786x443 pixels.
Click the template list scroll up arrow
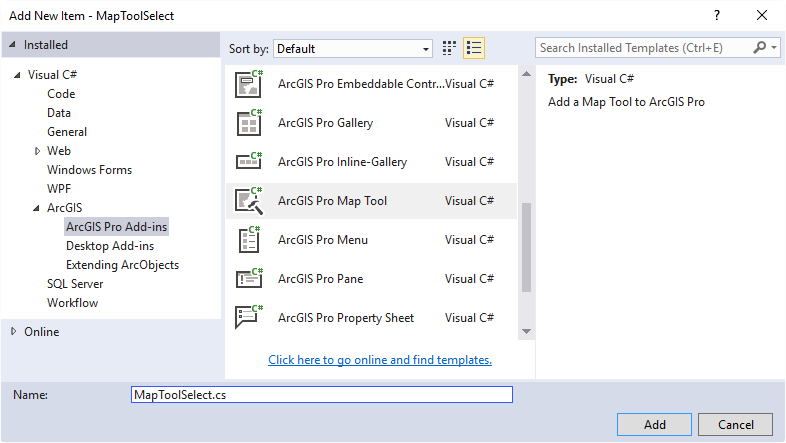point(526,74)
